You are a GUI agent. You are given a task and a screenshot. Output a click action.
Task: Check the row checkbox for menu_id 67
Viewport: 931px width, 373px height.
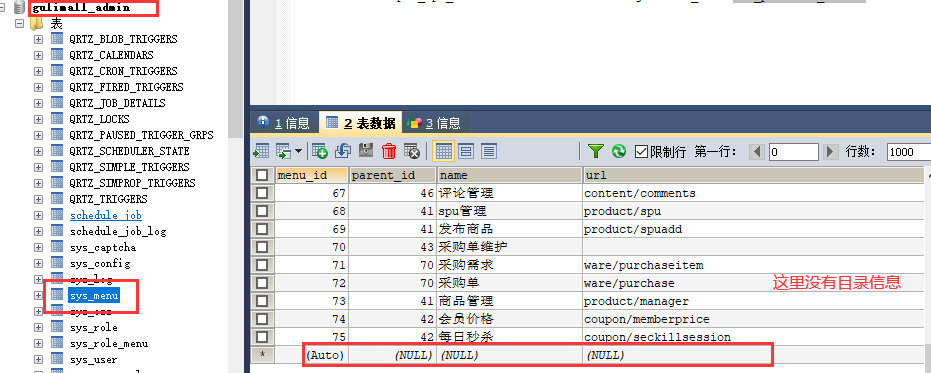click(261, 193)
